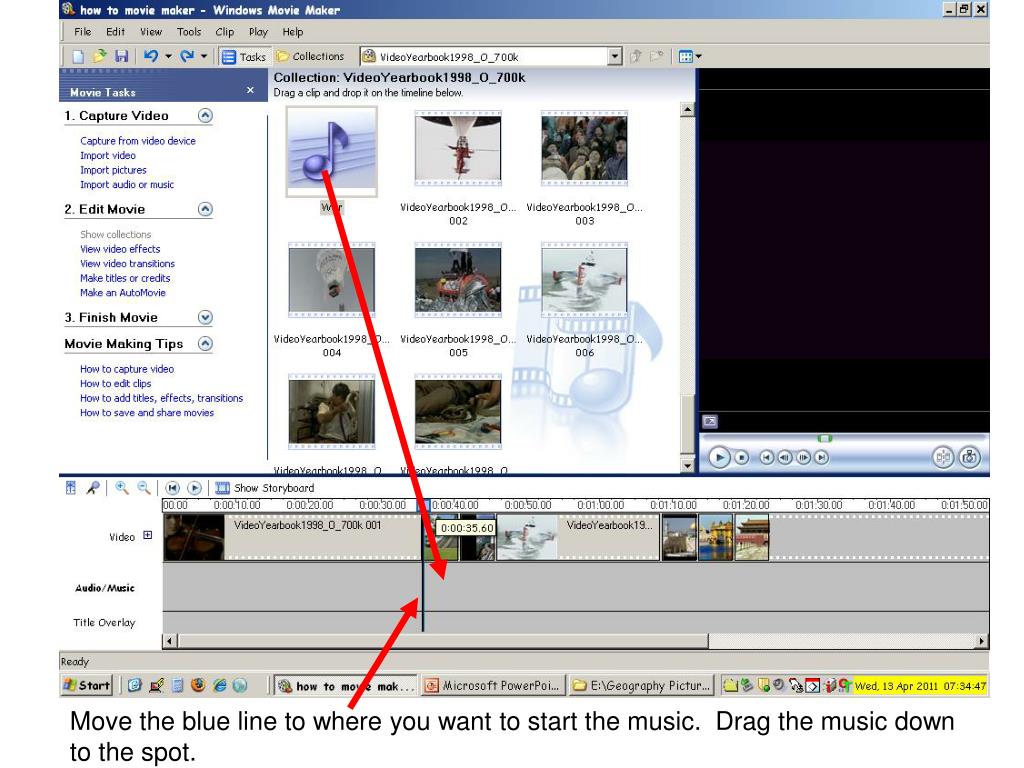Select the VideoYearbook clip 002 thumbnail
The width and height of the screenshot is (1024, 768).
(x=458, y=149)
